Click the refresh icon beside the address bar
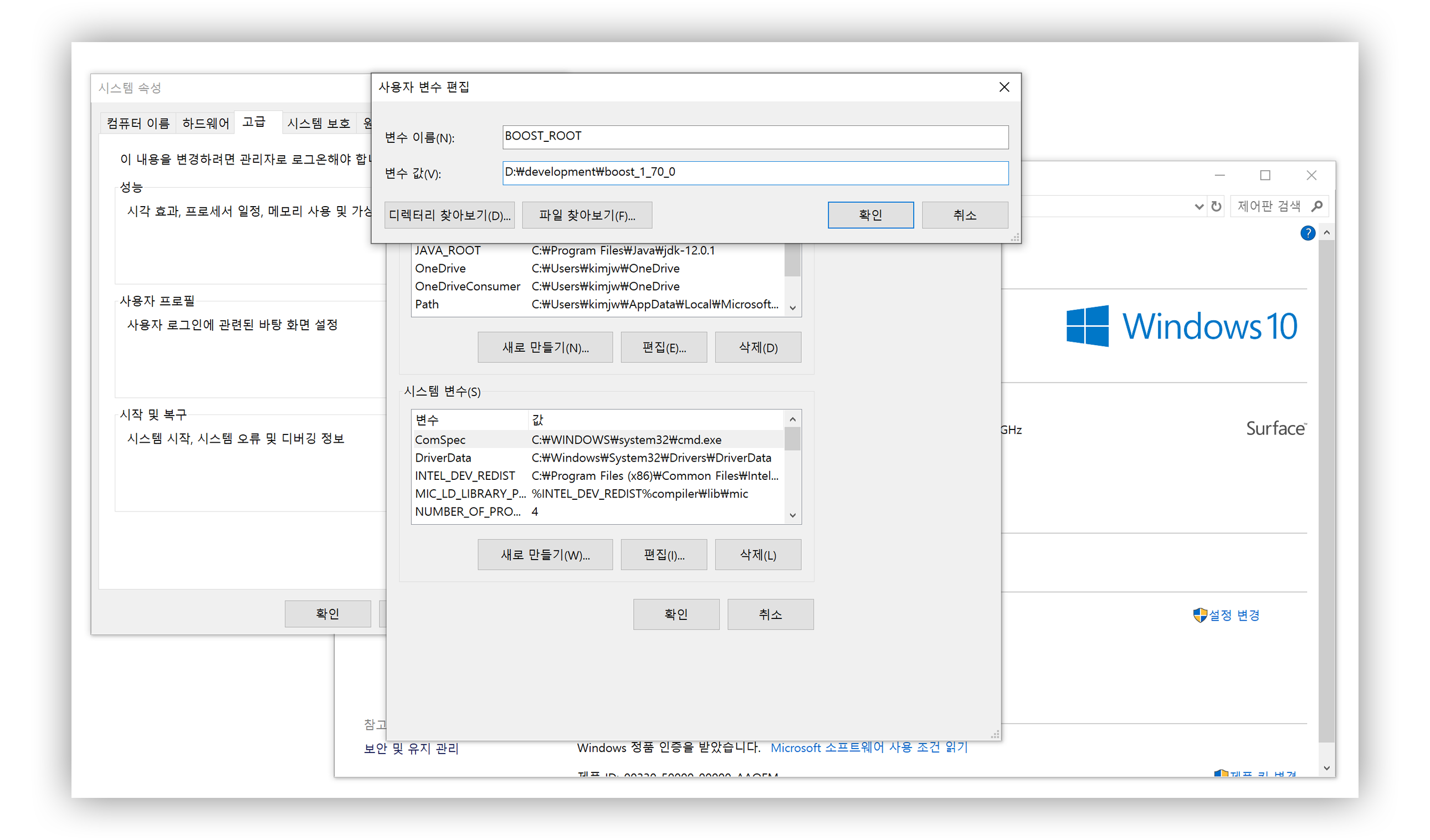The image size is (1430, 840). [1216, 207]
